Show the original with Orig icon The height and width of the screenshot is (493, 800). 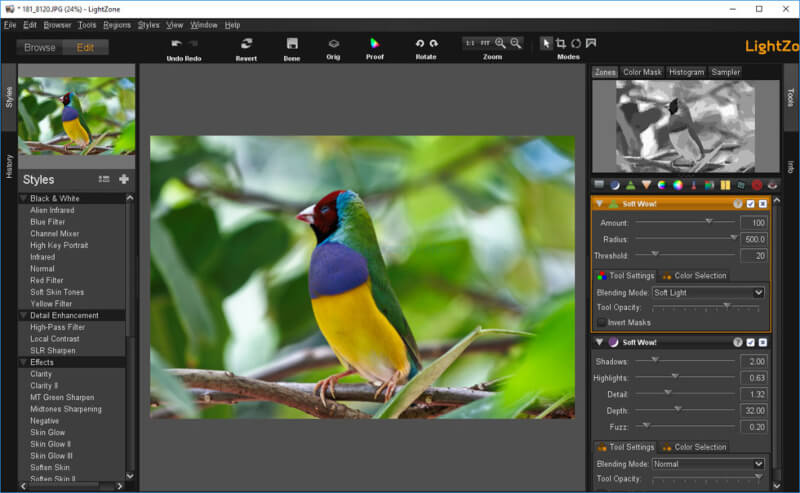[x=333, y=44]
